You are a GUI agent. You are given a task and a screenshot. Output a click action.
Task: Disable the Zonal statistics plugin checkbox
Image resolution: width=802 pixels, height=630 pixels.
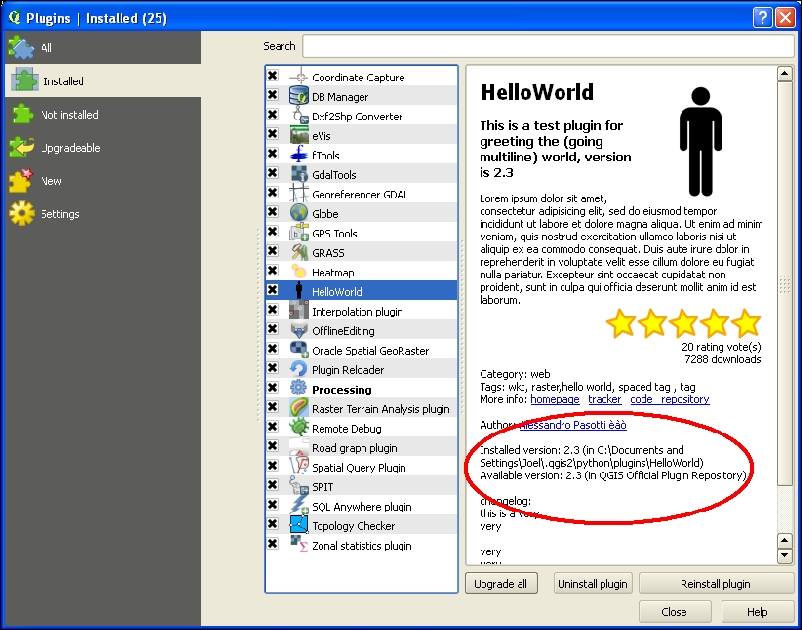[273, 544]
